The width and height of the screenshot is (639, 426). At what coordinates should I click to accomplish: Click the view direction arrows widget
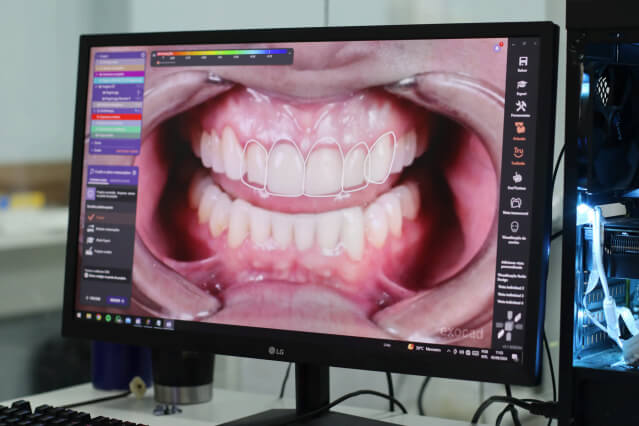click(511, 324)
